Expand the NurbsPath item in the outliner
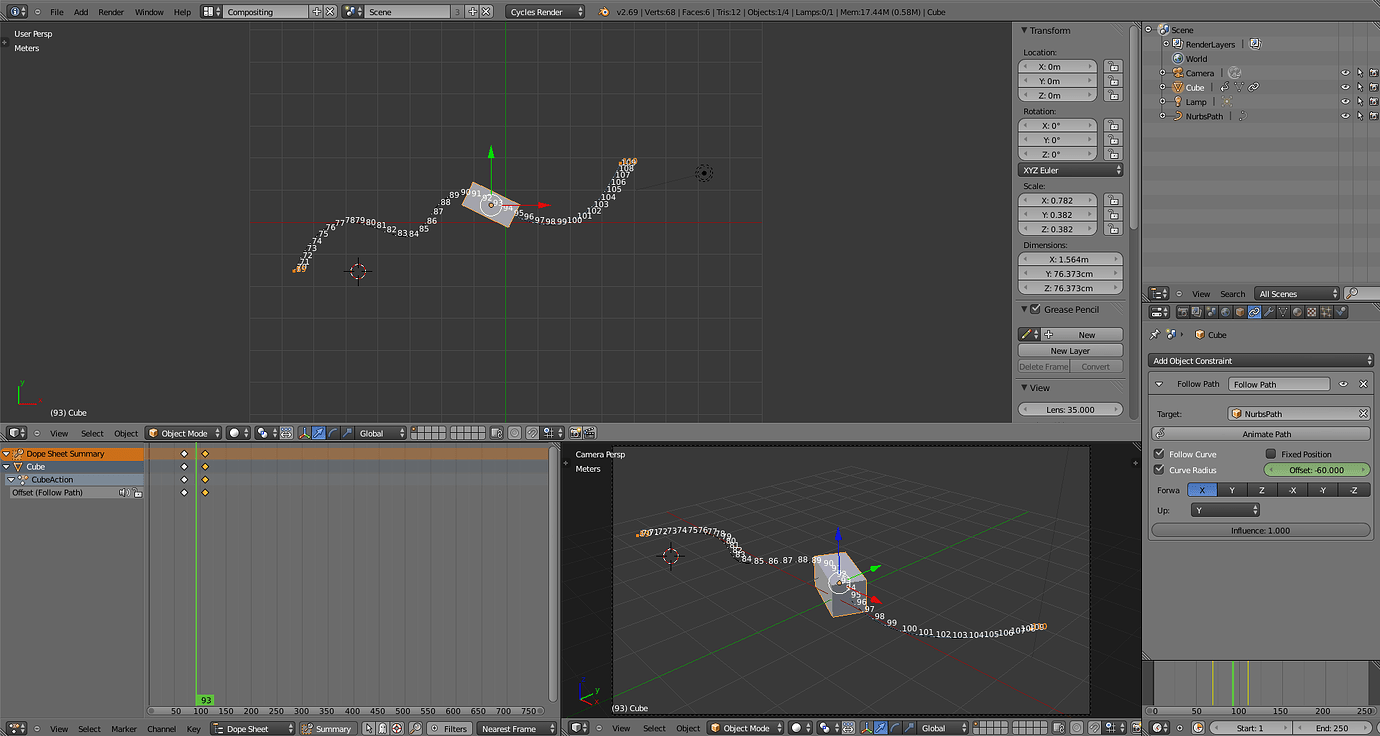The image size is (1380, 736). 1163,116
